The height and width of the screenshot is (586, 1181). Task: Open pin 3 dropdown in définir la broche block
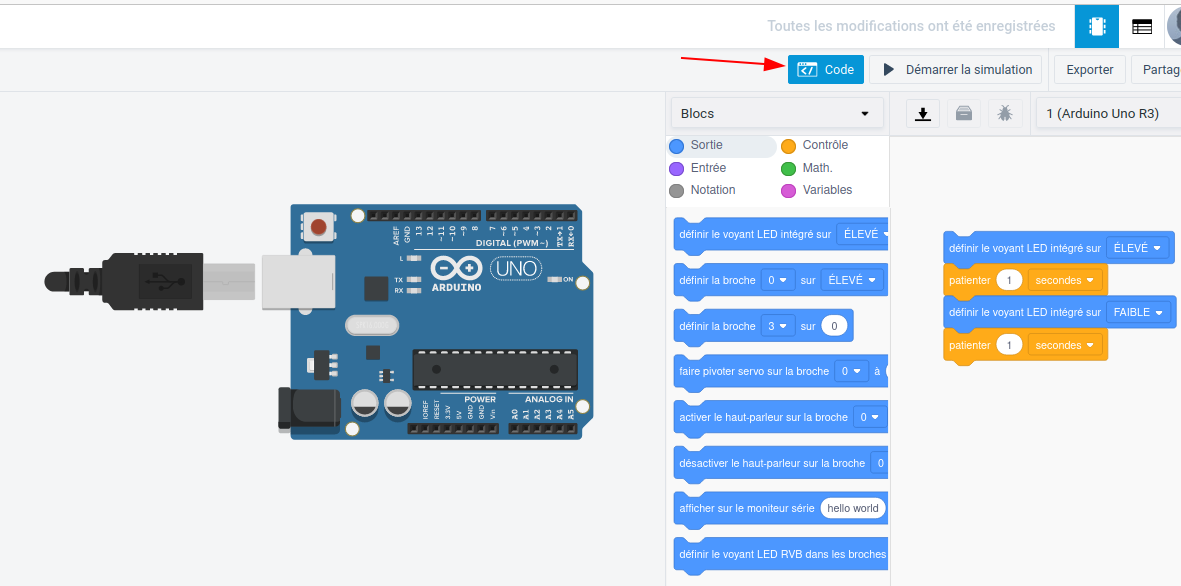(777, 326)
